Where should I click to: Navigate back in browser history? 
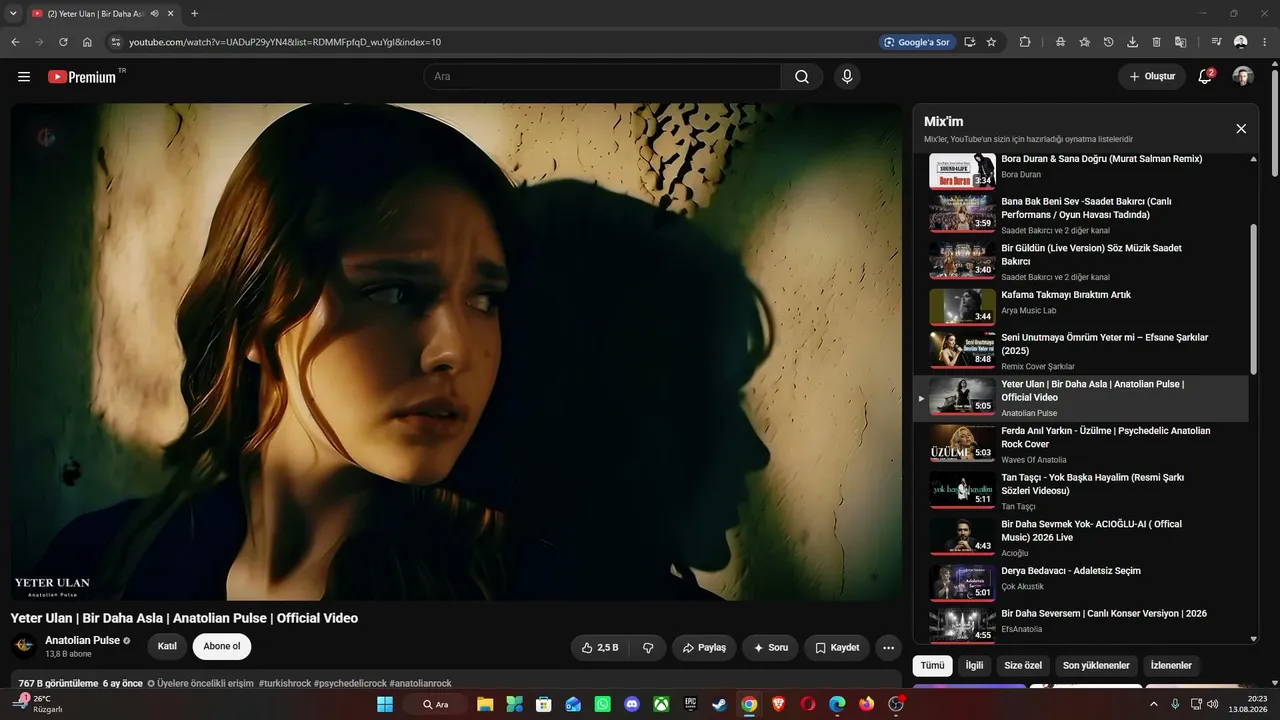tap(15, 42)
